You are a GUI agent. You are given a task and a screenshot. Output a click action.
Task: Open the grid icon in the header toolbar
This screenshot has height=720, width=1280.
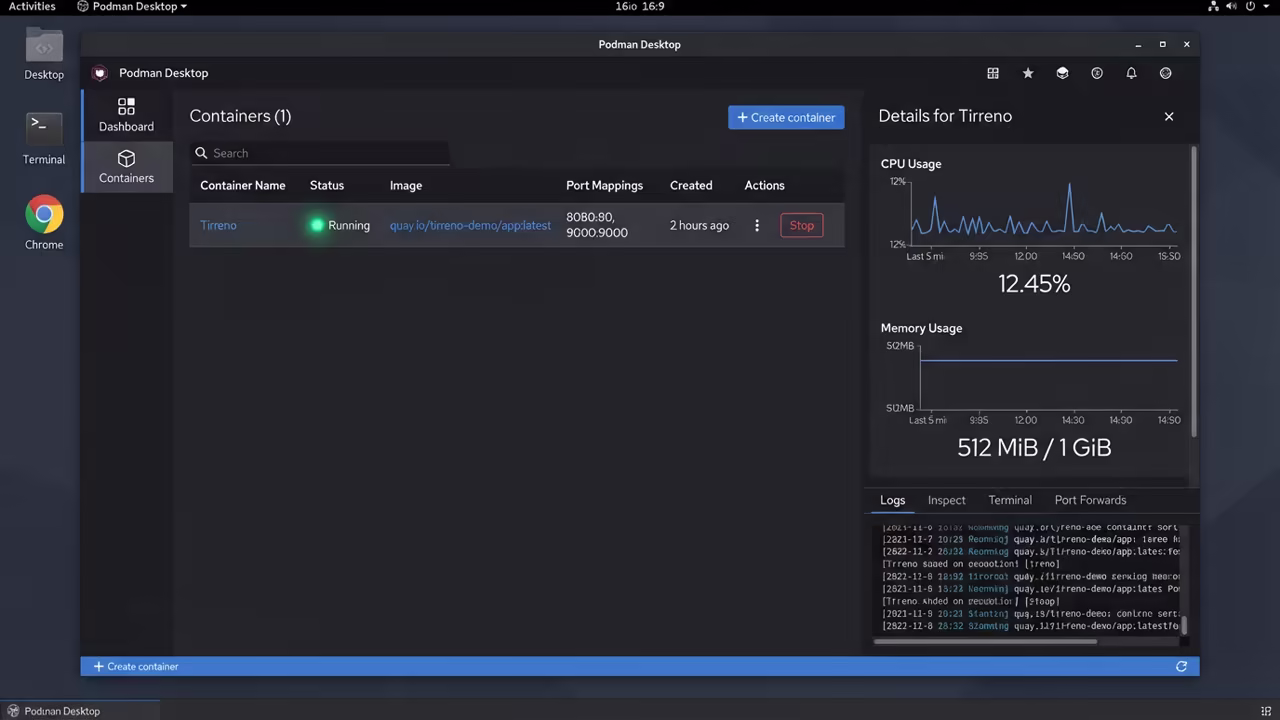993,73
